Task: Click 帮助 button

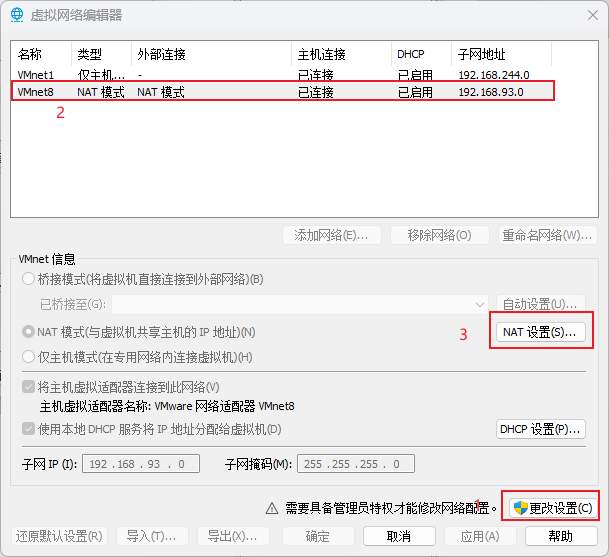Action: point(561,536)
